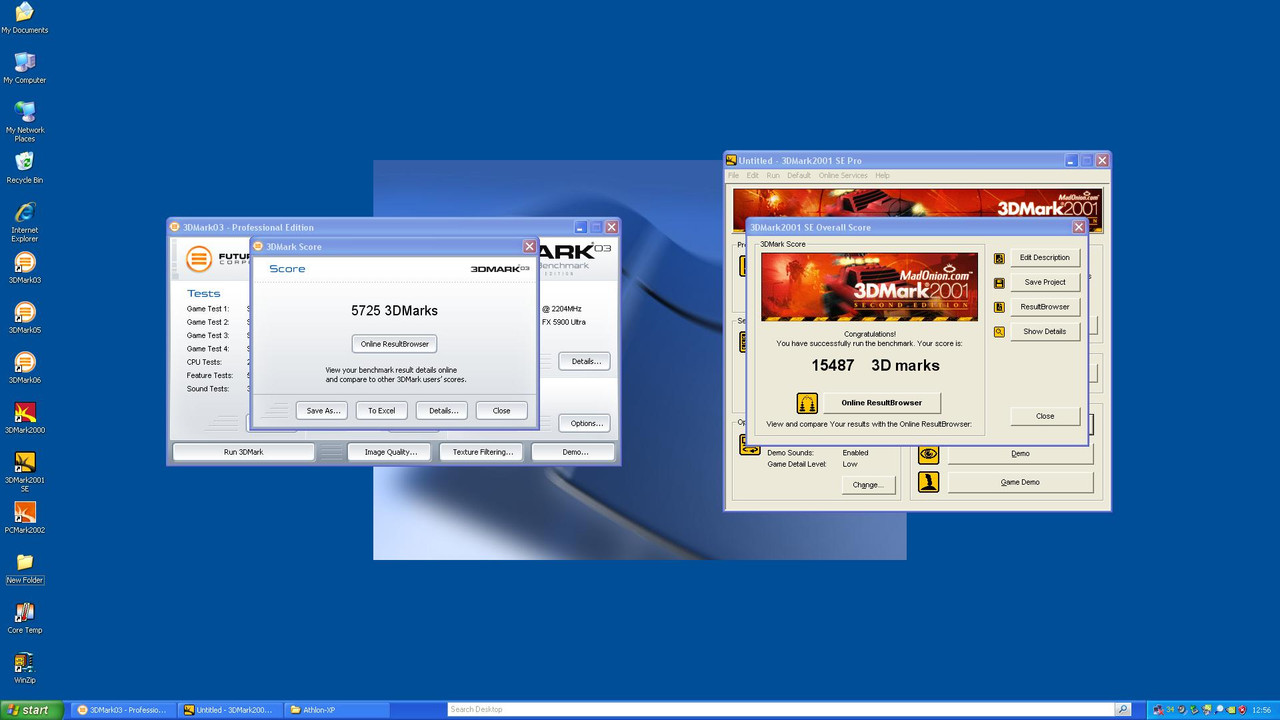This screenshot has height=720, width=1280.
Task: Click Close in 3DMark2001 Overall Score dialog
Action: pyautogui.click(x=1045, y=416)
